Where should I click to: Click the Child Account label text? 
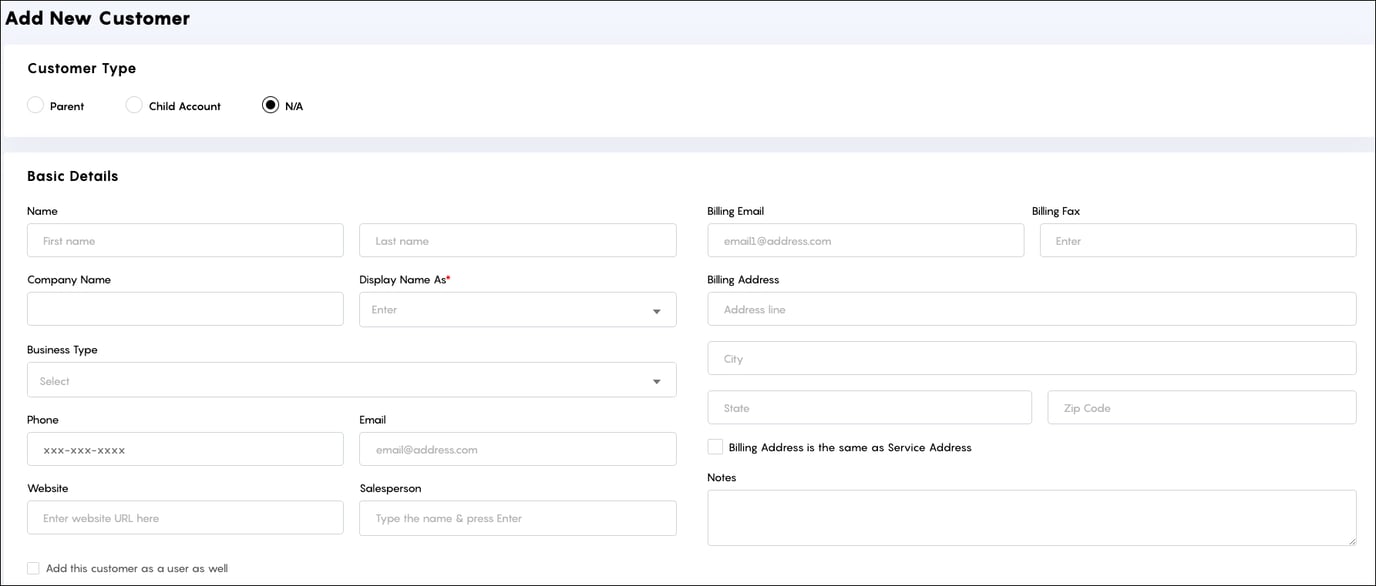[185, 106]
